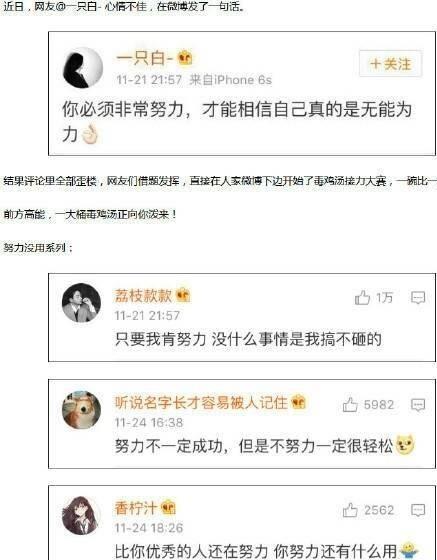Click the 听说名字长才容易被人记住 username
The image size is (437, 560).
point(201,402)
